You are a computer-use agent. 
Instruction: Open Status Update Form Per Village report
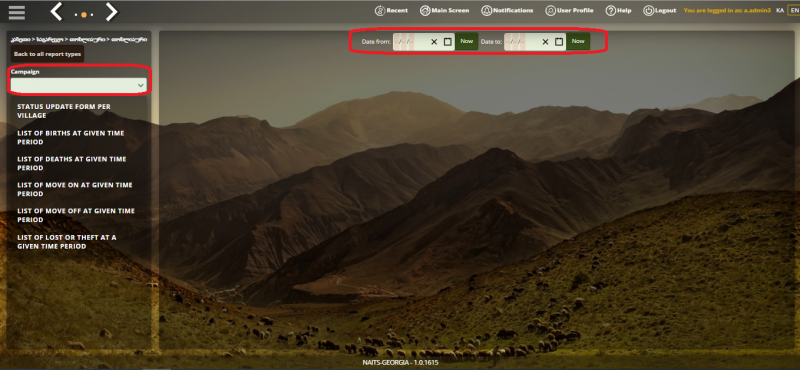(64, 111)
